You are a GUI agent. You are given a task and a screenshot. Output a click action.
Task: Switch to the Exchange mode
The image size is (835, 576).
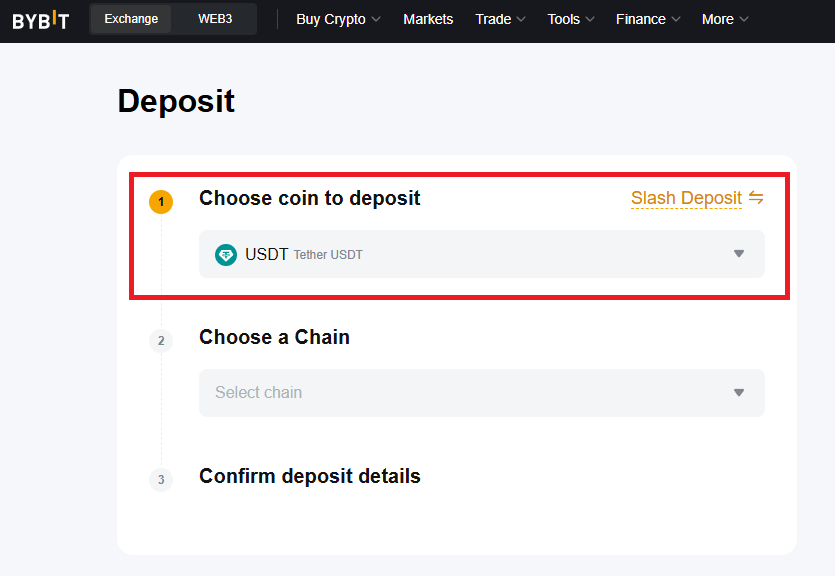[131, 19]
